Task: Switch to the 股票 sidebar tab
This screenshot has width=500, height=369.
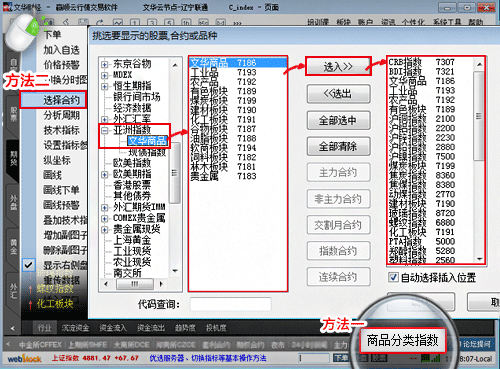Action: click(x=13, y=114)
